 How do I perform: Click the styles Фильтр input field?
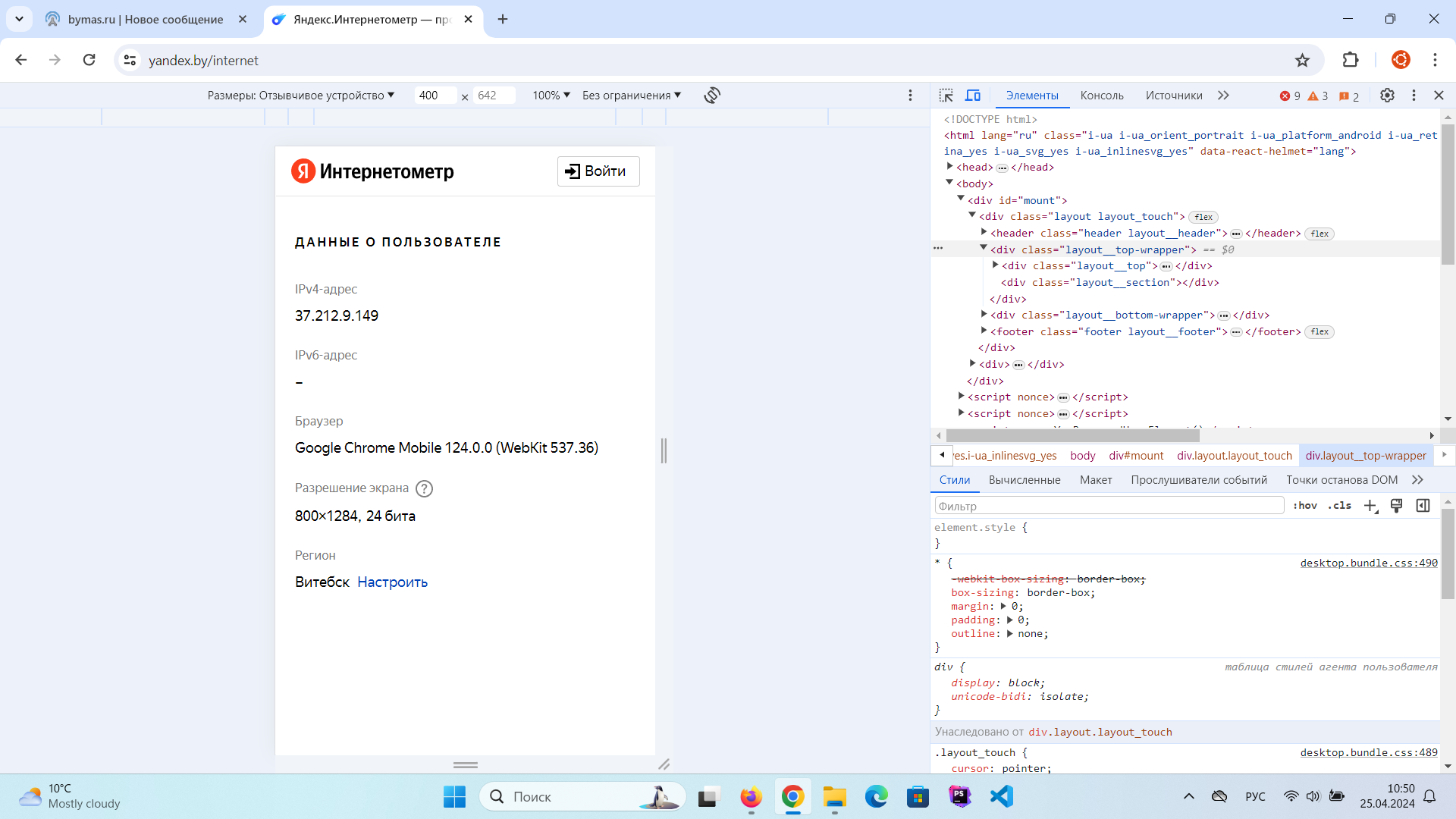coord(1109,506)
